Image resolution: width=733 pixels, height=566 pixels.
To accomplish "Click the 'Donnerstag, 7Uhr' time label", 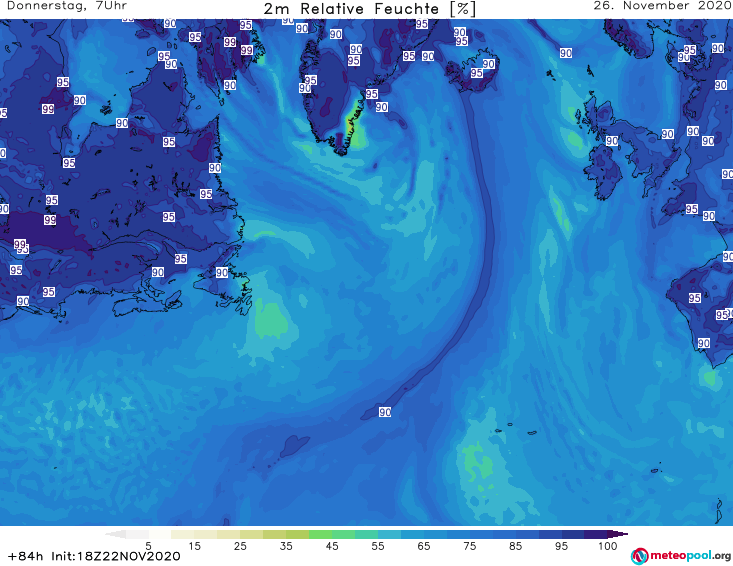I will coord(67,6).
